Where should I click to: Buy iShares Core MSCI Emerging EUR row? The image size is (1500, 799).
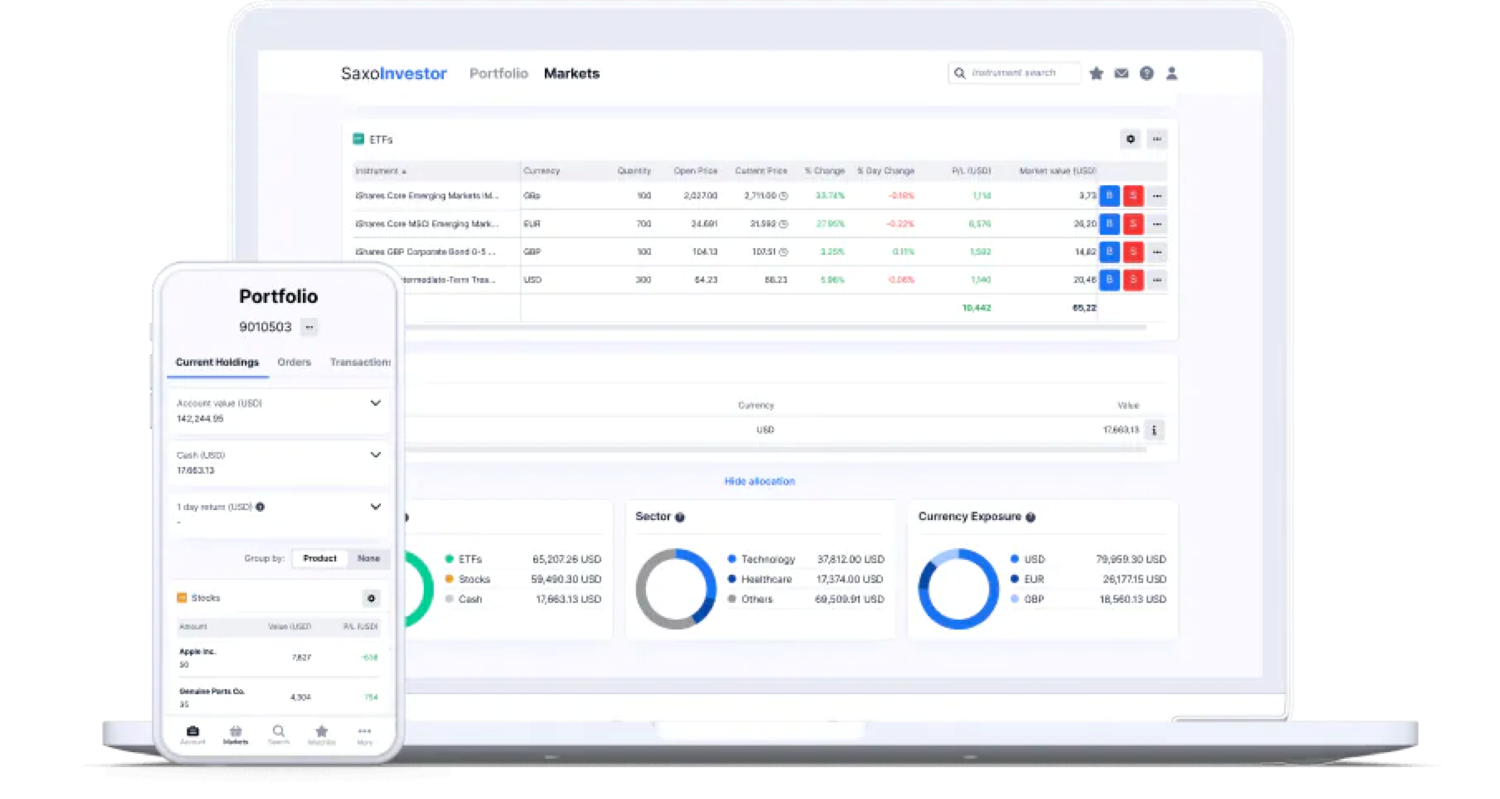click(x=1109, y=224)
